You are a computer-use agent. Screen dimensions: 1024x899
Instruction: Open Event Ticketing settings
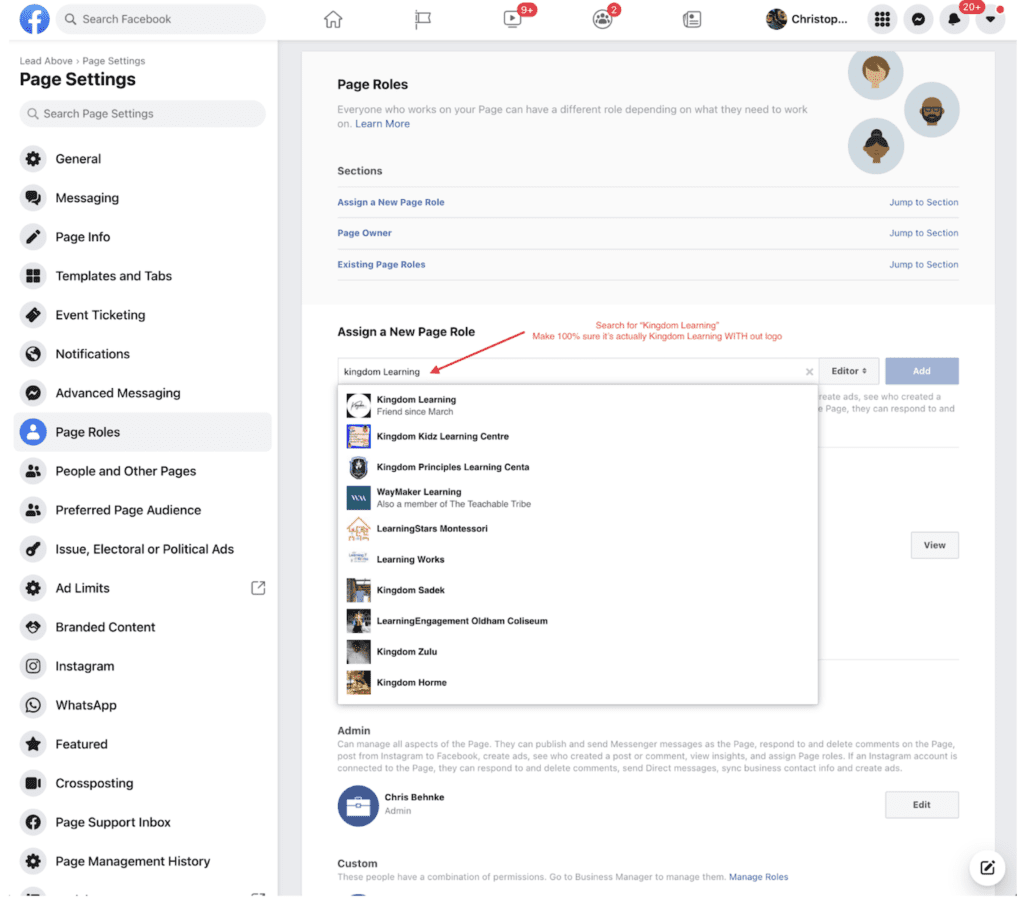tap(142, 315)
